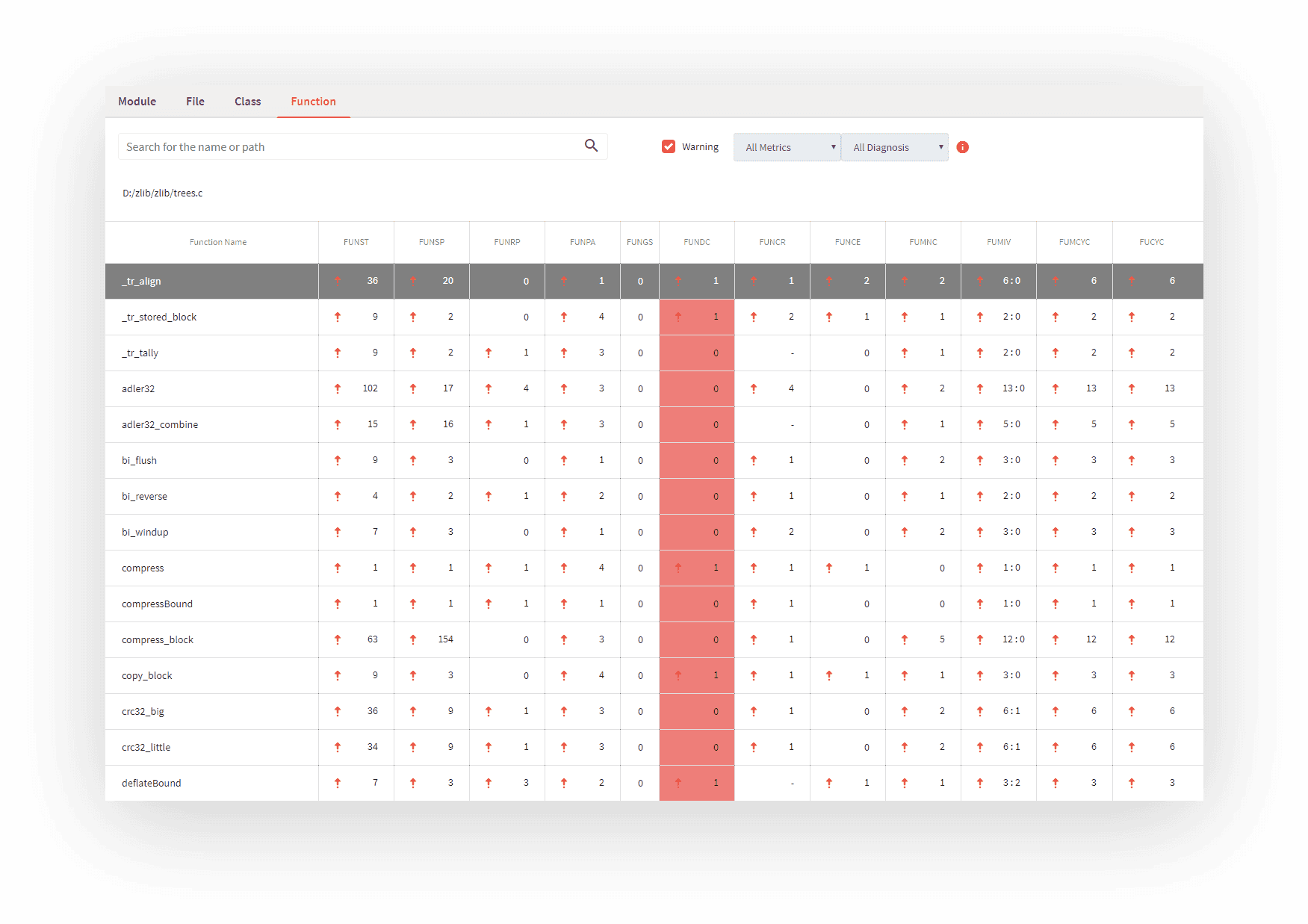
Task: Click FUNCE warning arrow in compress row
Action: pos(829,568)
